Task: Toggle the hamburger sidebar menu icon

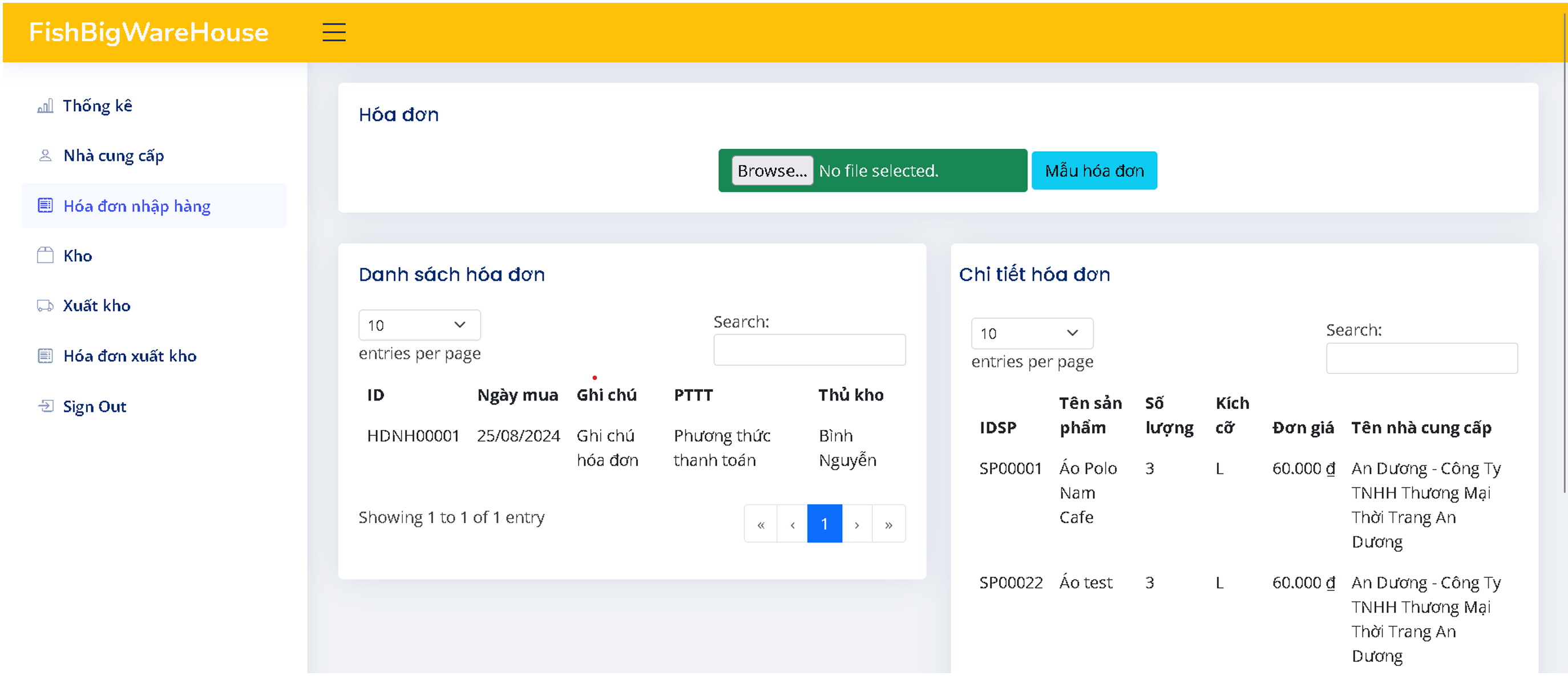Action: [334, 33]
